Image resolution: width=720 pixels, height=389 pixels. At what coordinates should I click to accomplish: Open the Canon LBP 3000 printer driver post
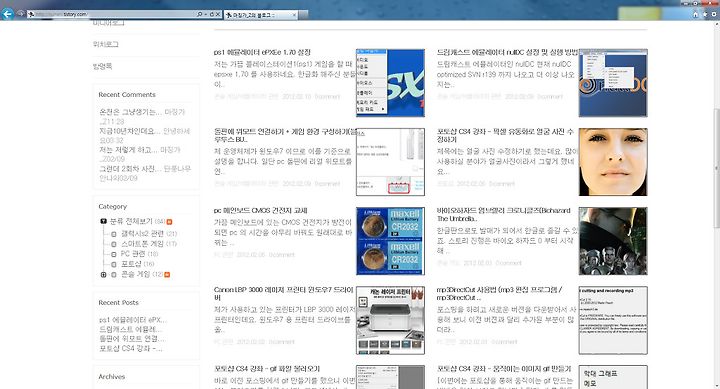click(284, 293)
